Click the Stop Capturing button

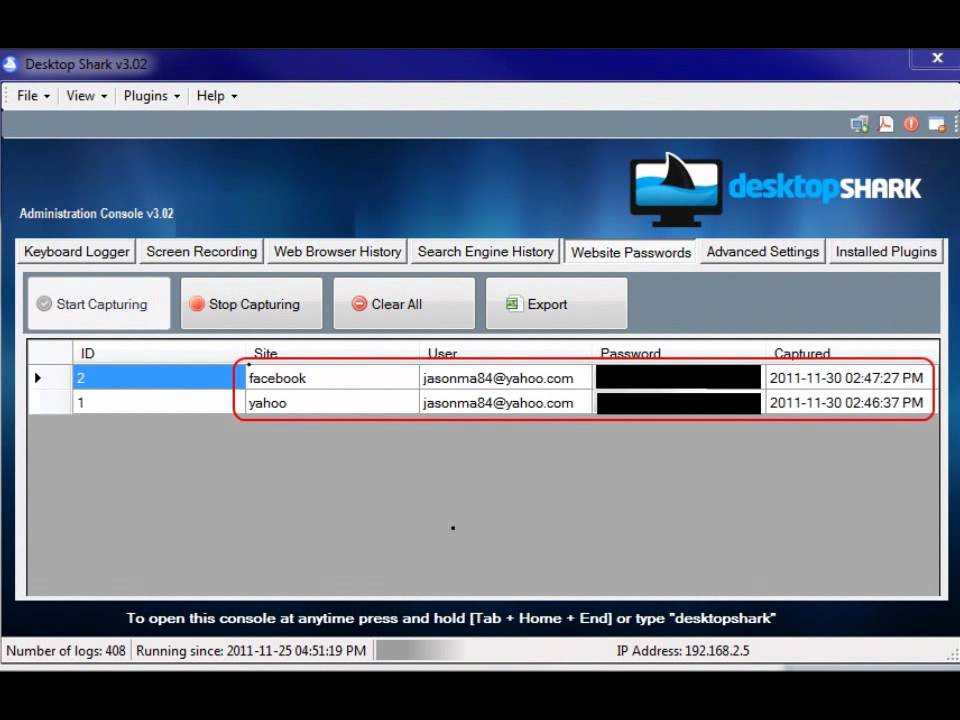click(252, 304)
